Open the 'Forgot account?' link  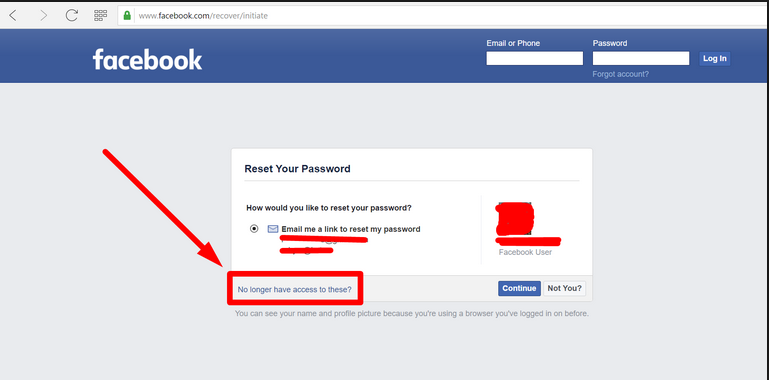tap(620, 74)
